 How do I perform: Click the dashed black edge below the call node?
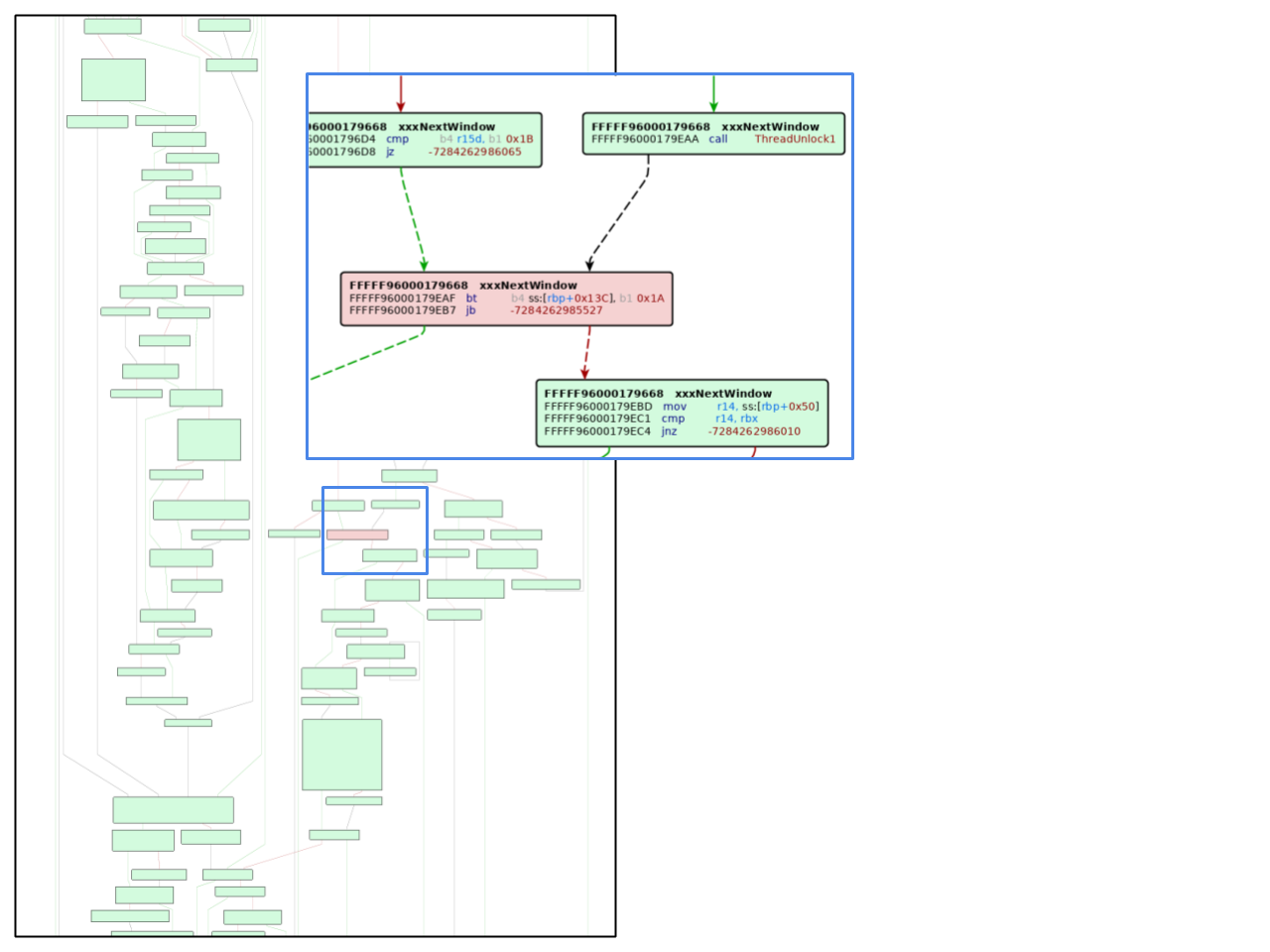(620, 220)
